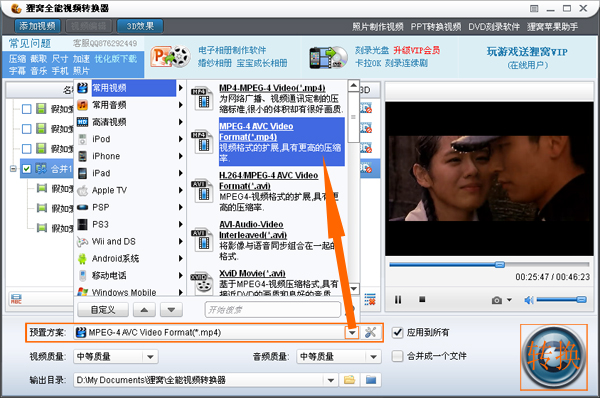Open preset settings wrench icon
The width and height of the screenshot is (600, 398).
click(x=370, y=333)
